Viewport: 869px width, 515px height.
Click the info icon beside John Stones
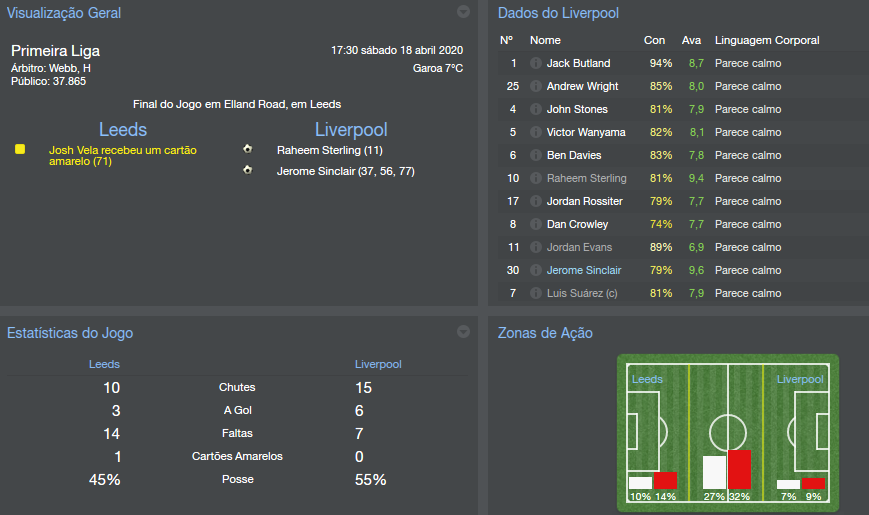(535, 109)
